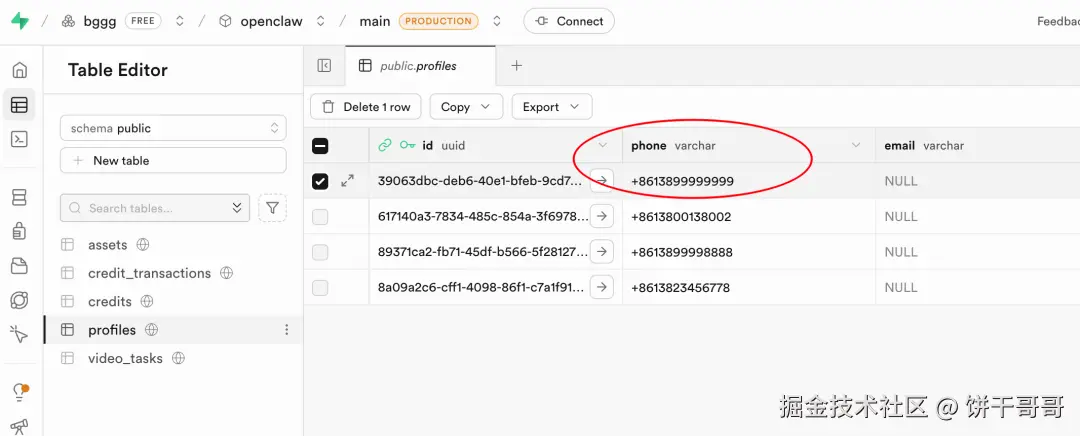Open the phone column header menu
This screenshot has height=436, width=1080.
[856, 146]
